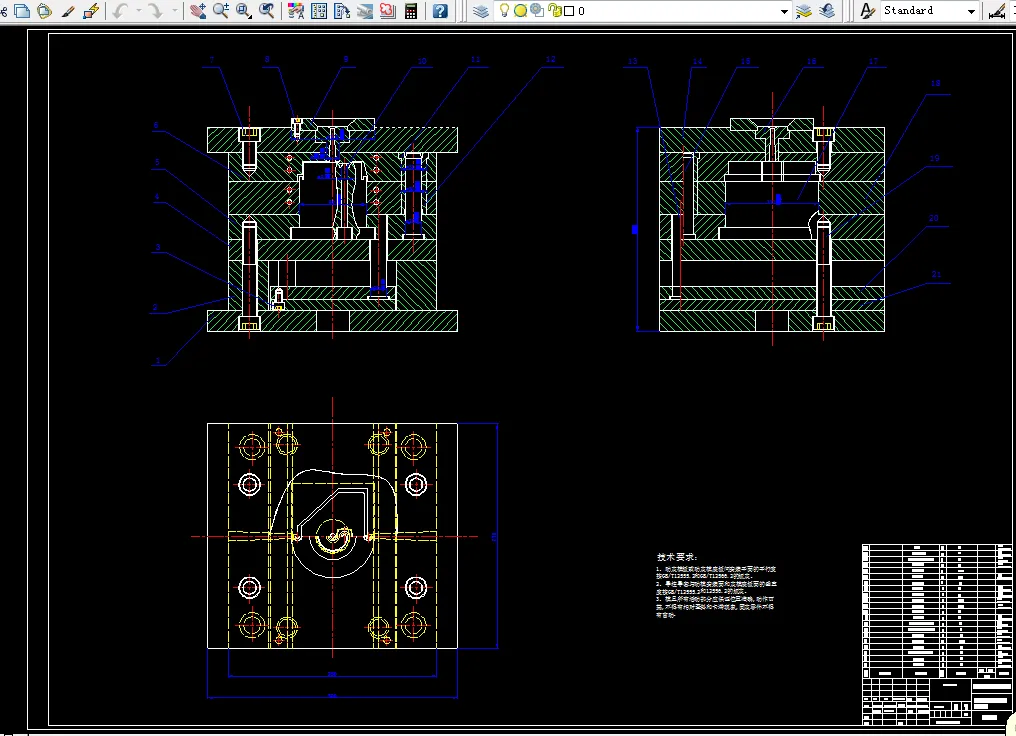The width and height of the screenshot is (1016, 736).
Task: Open the QuickCalc calculator
Action: (411, 10)
